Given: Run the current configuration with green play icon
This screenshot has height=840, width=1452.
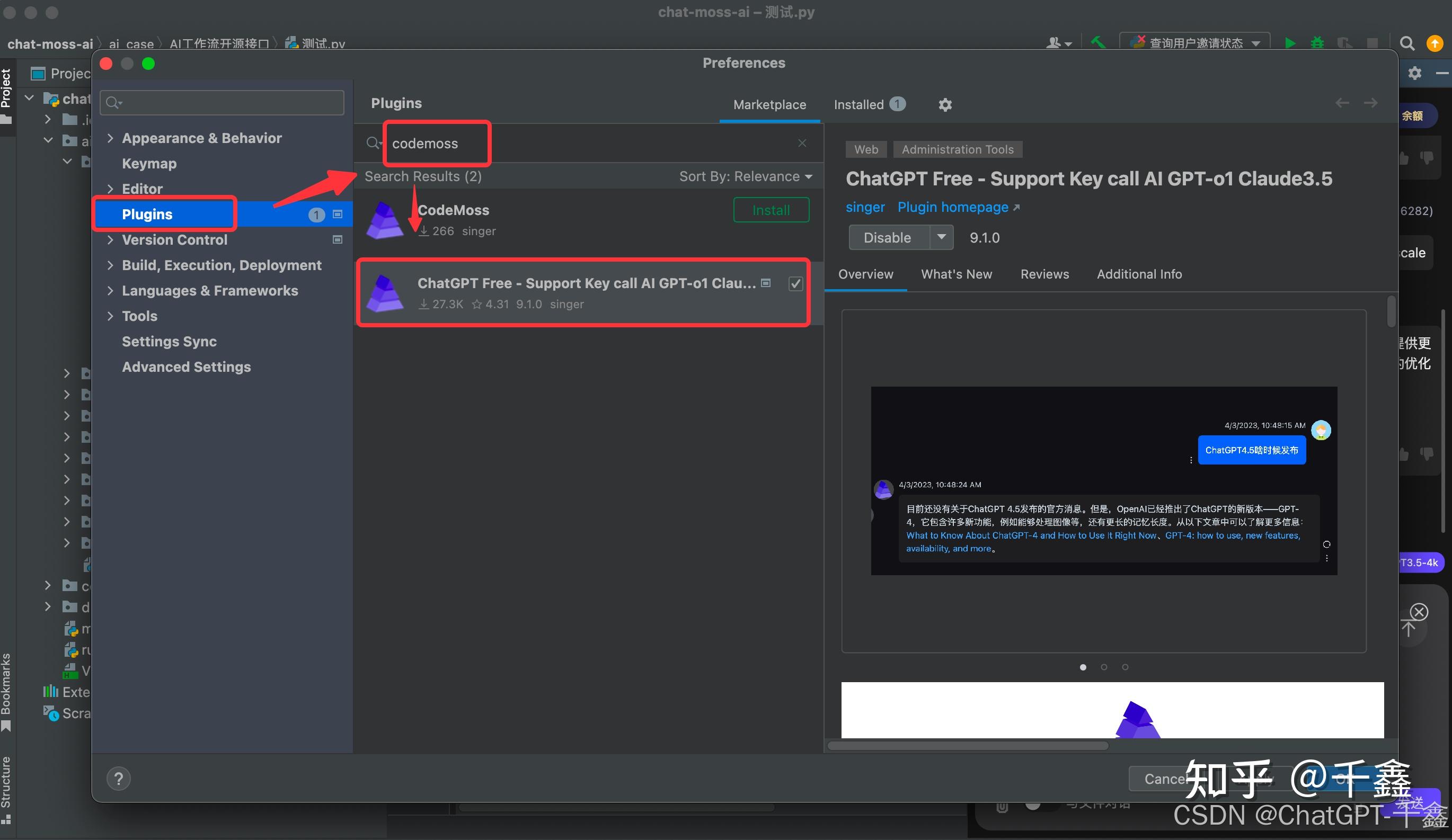Looking at the screenshot, I should click(x=1290, y=43).
